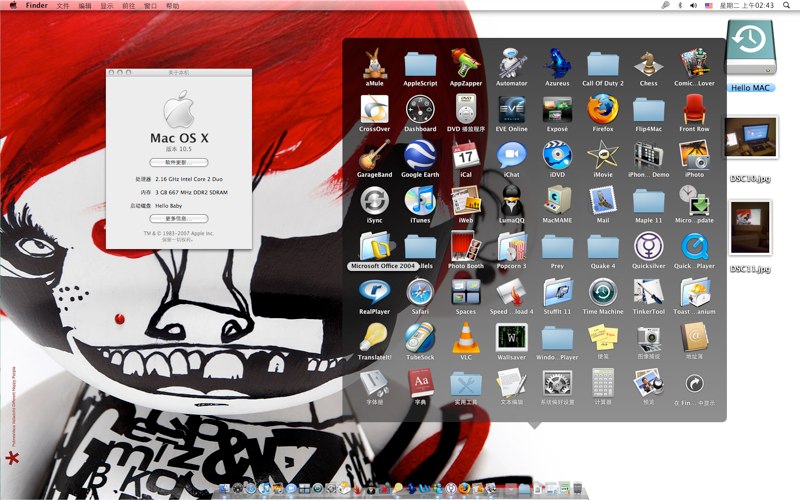Open iDVD
Viewport: 800px width, 500px height.
pyautogui.click(x=557, y=155)
